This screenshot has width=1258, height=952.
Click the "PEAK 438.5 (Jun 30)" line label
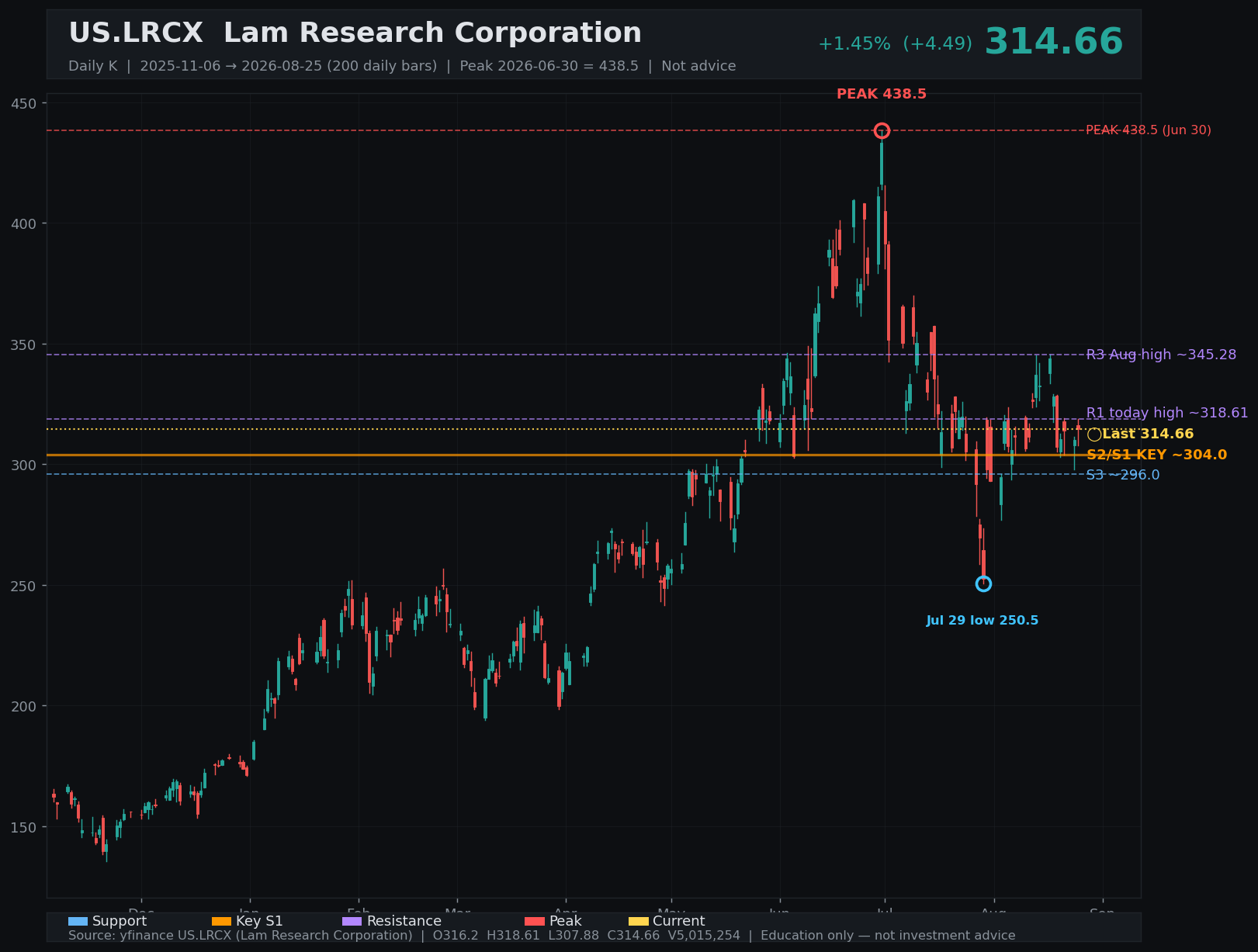(1149, 130)
